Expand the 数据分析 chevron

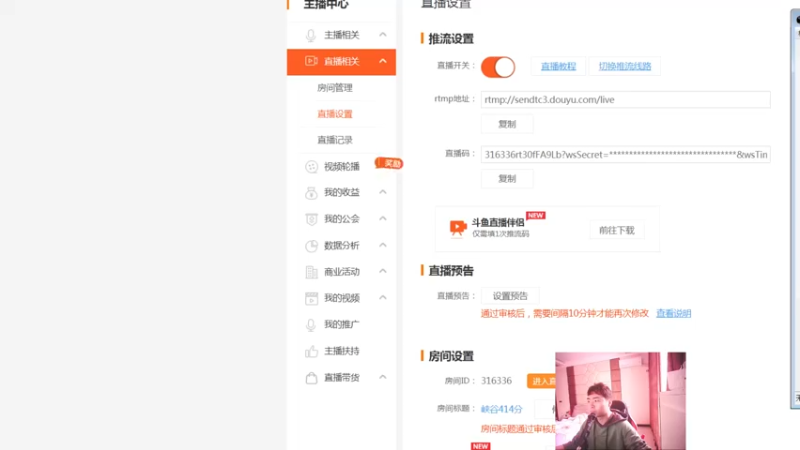point(383,245)
